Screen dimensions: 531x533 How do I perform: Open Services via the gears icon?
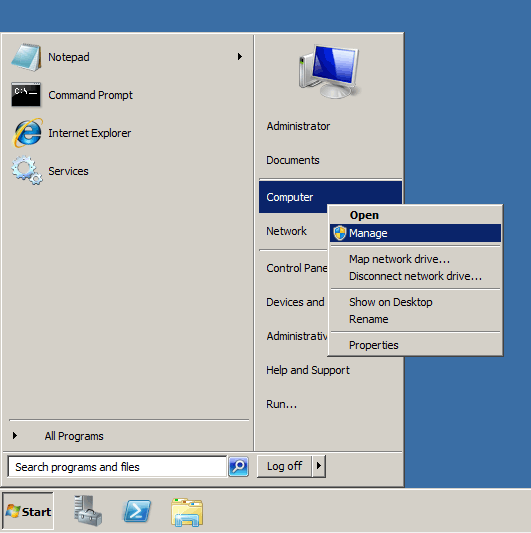coord(27,170)
